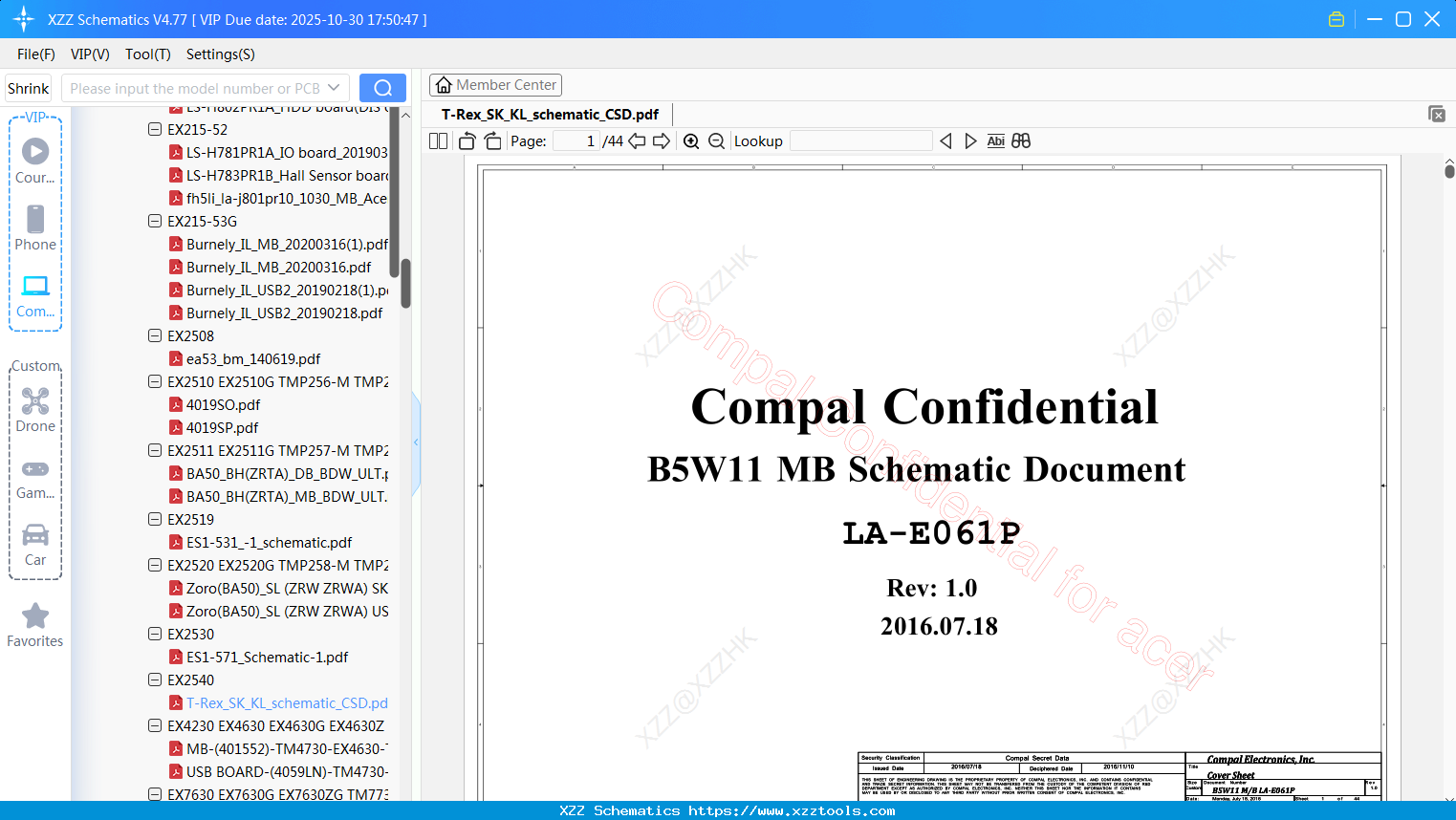This screenshot has height=820, width=1456.
Task: Collapse the EX2510 EX2510G folder
Action: point(155,381)
